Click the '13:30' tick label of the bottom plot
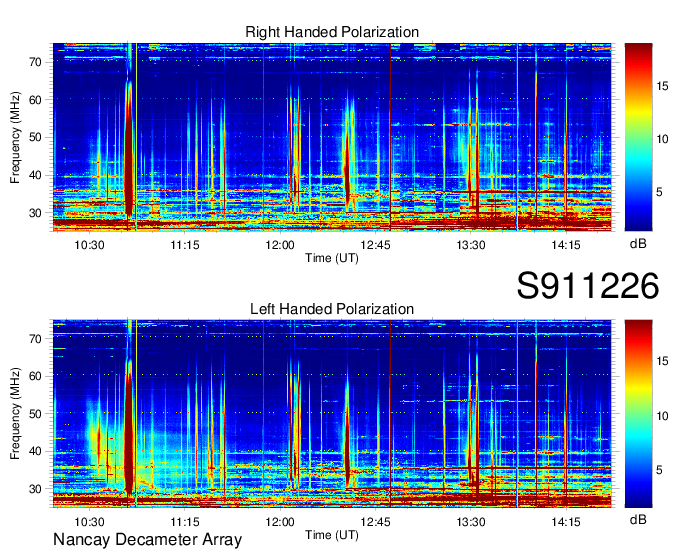The image size is (680, 552). click(471, 522)
